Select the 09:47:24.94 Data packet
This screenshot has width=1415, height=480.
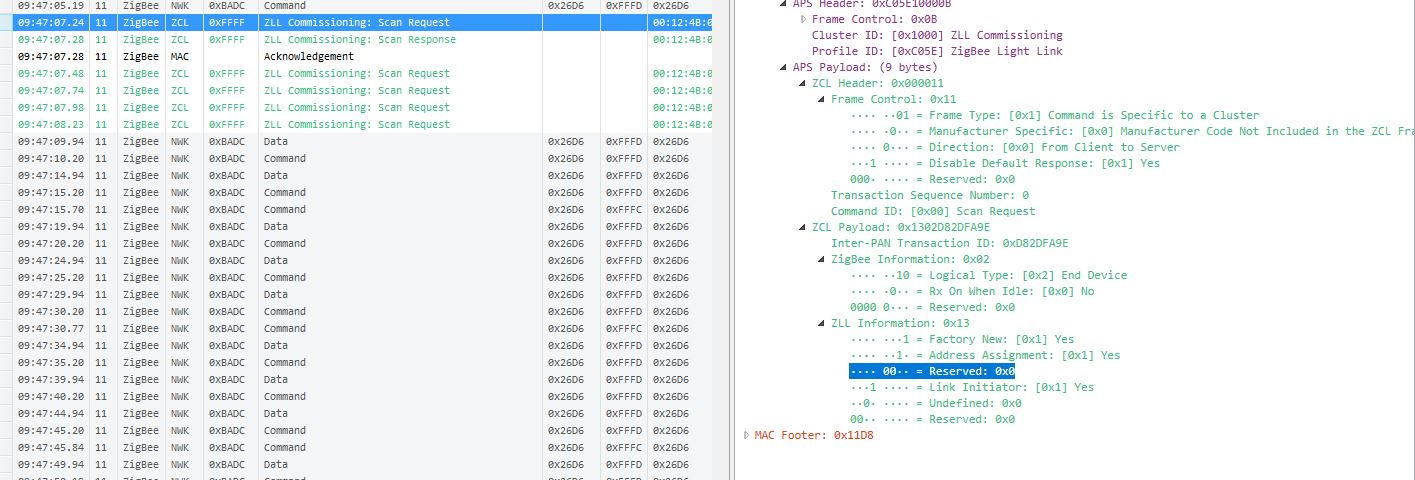coord(356,260)
